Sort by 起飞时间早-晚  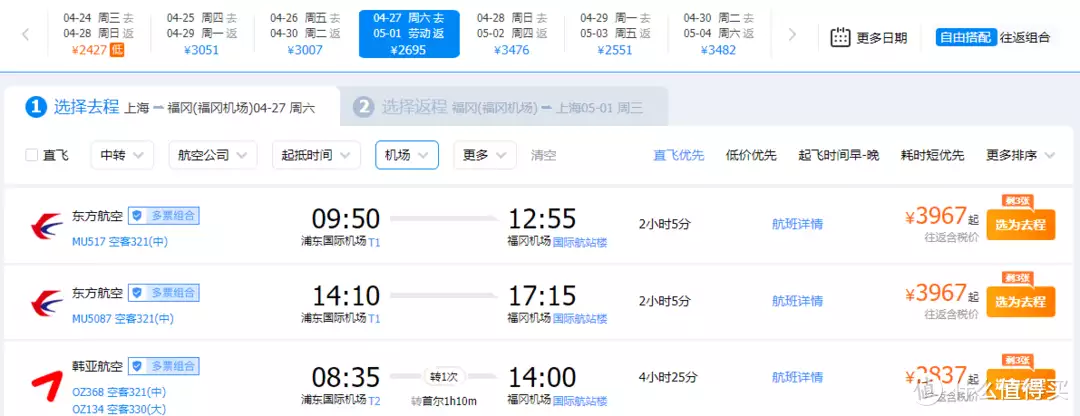839,155
